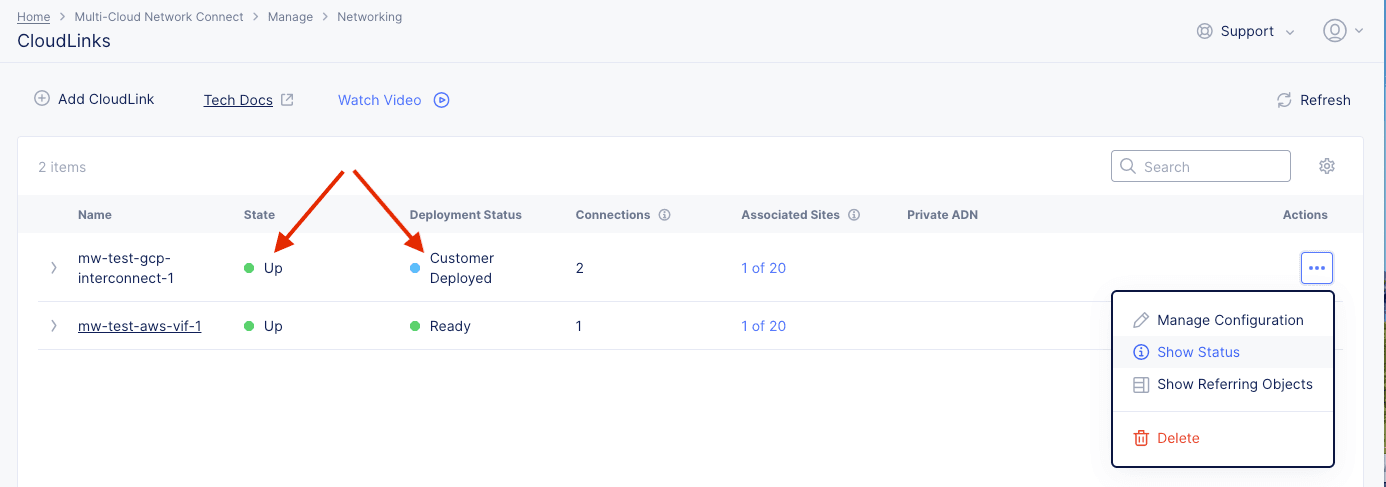Click the Watch Video play icon
The width and height of the screenshot is (1386, 487).
click(441, 100)
